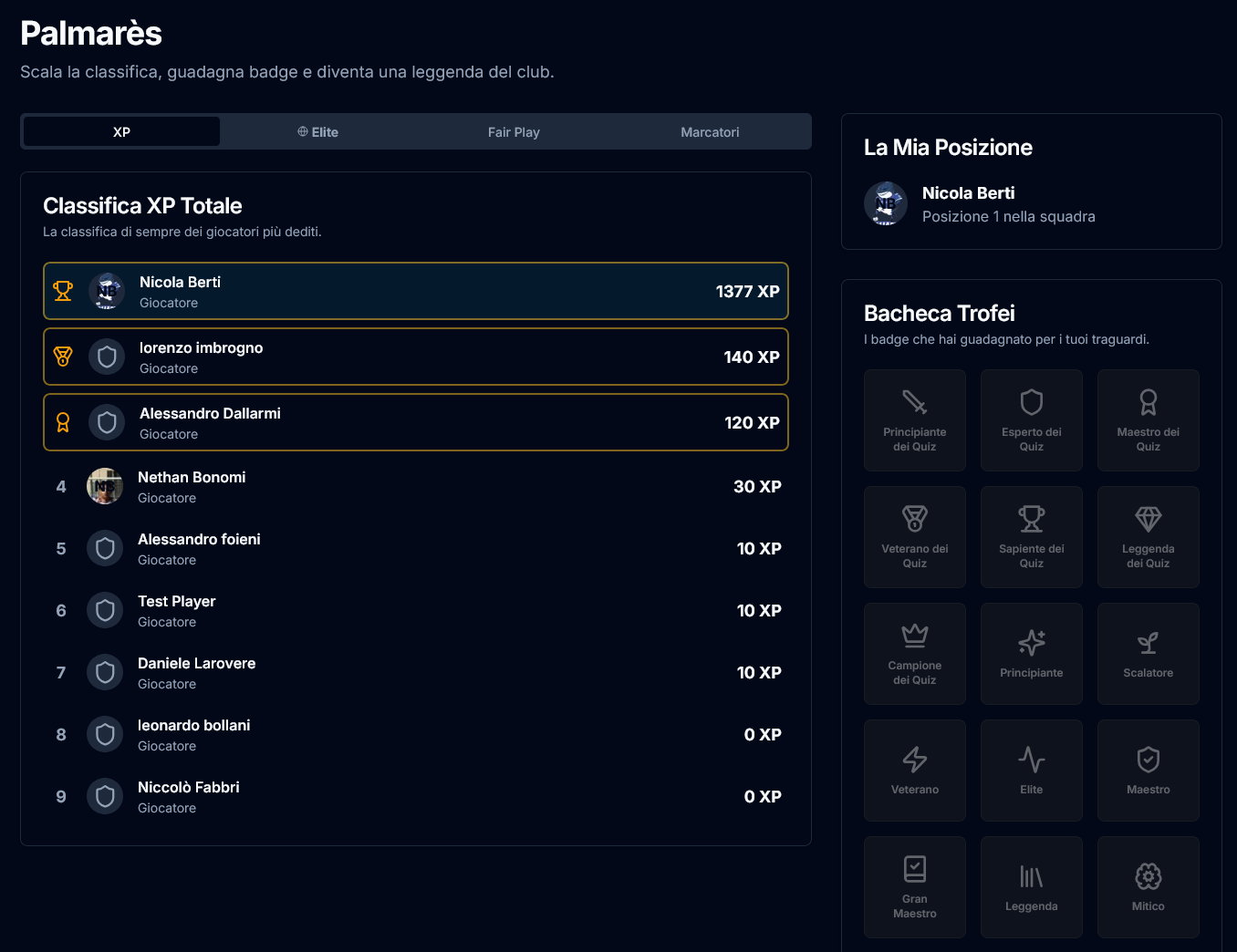1237x952 pixels.
Task: Switch to the Elite leaderboard tab
Action: [x=317, y=132]
